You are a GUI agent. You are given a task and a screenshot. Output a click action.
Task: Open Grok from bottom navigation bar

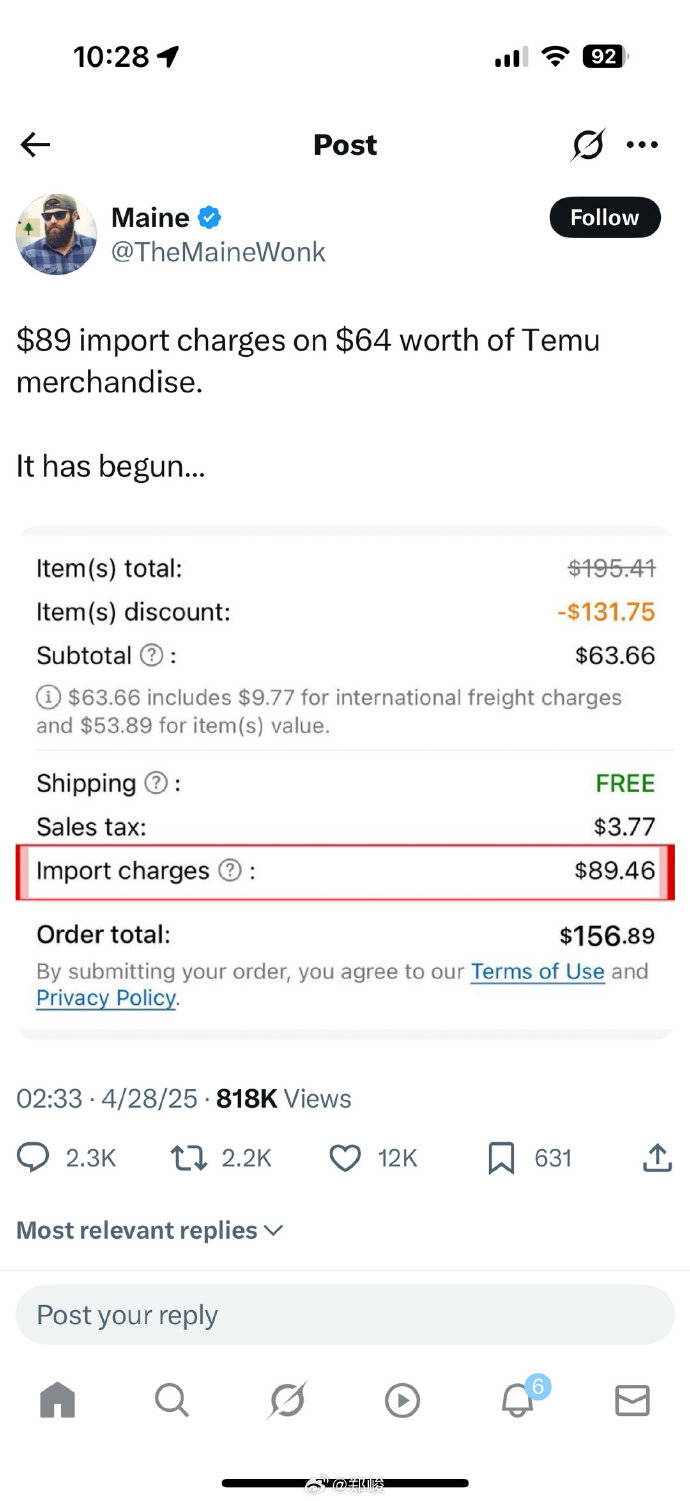(287, 1400)
